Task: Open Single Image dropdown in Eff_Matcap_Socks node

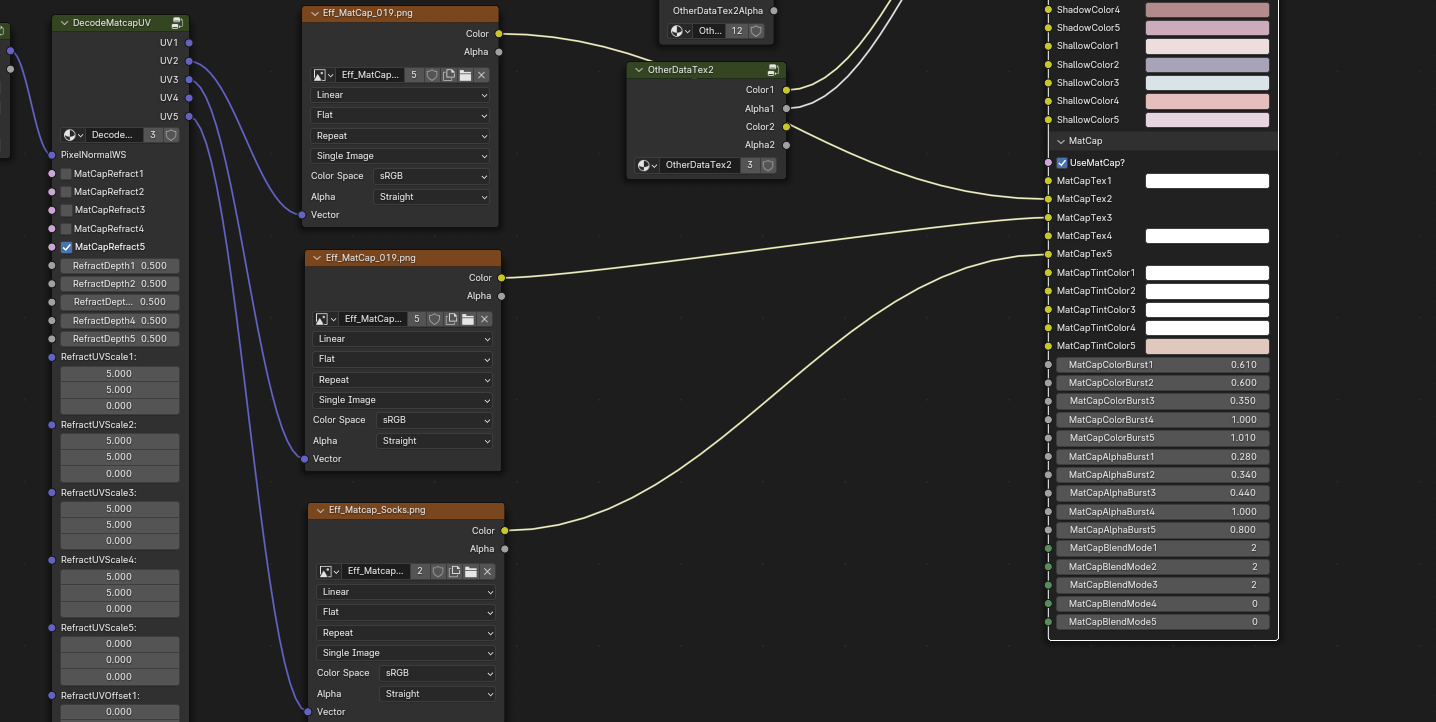Action: (x=406, y=653)
